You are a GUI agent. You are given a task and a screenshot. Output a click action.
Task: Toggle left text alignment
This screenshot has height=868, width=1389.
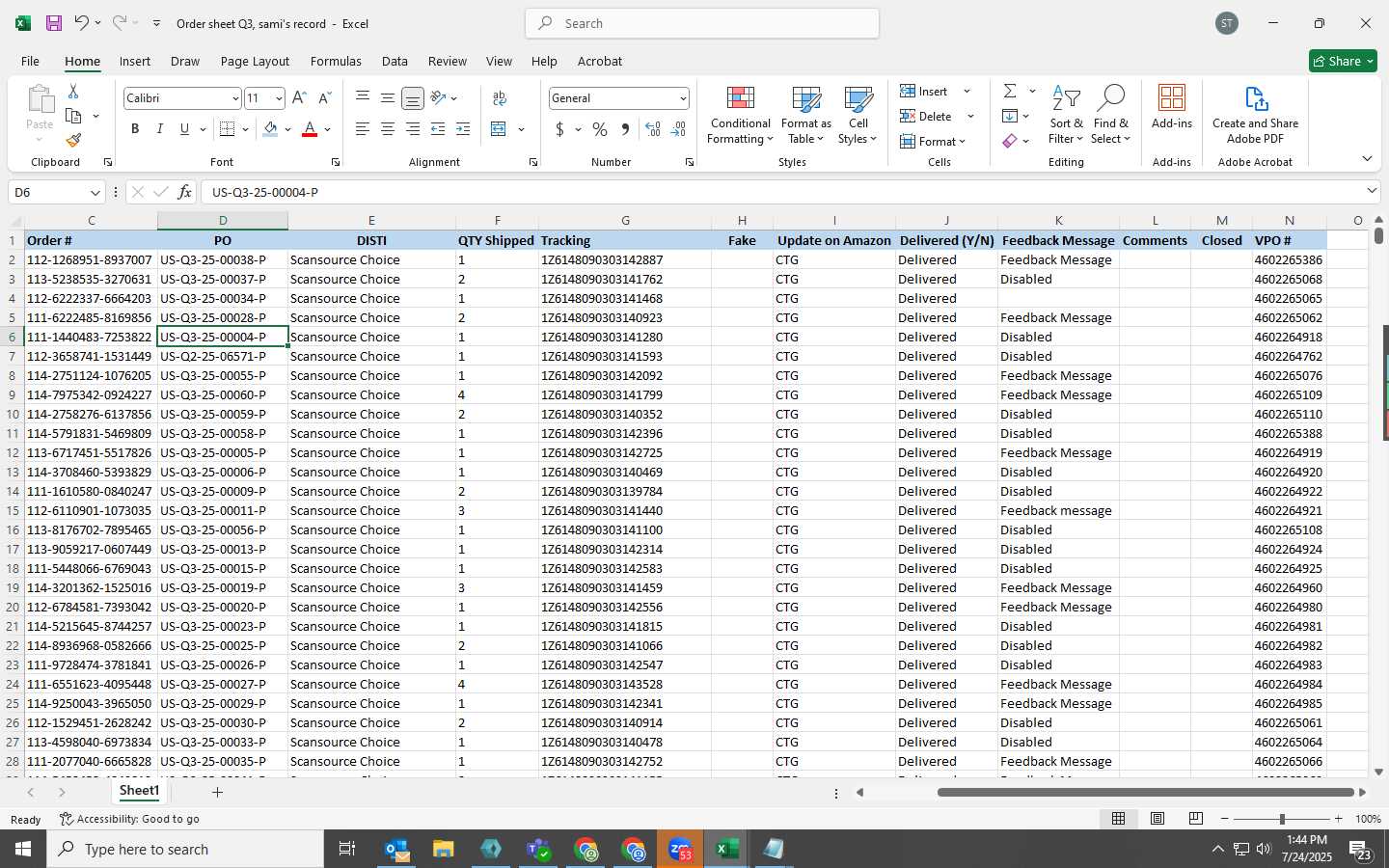click(363, 129)
